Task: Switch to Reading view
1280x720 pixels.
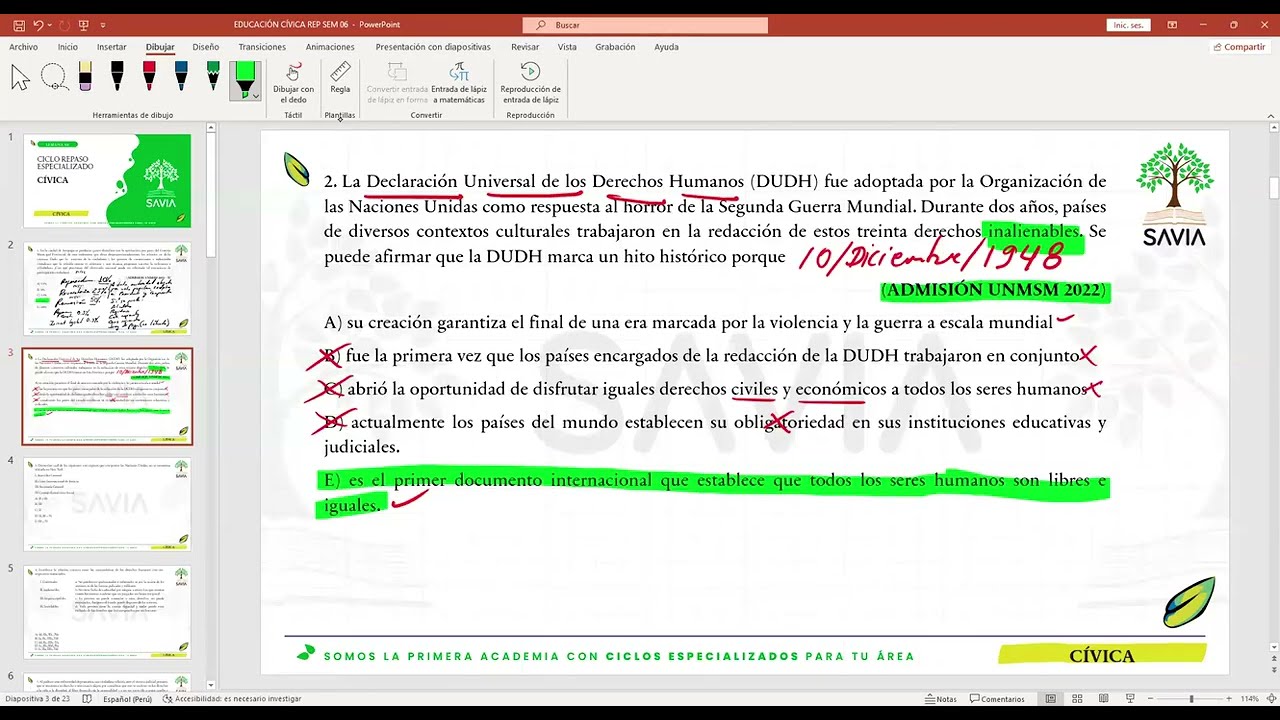Action: (x=1103, y=699)
